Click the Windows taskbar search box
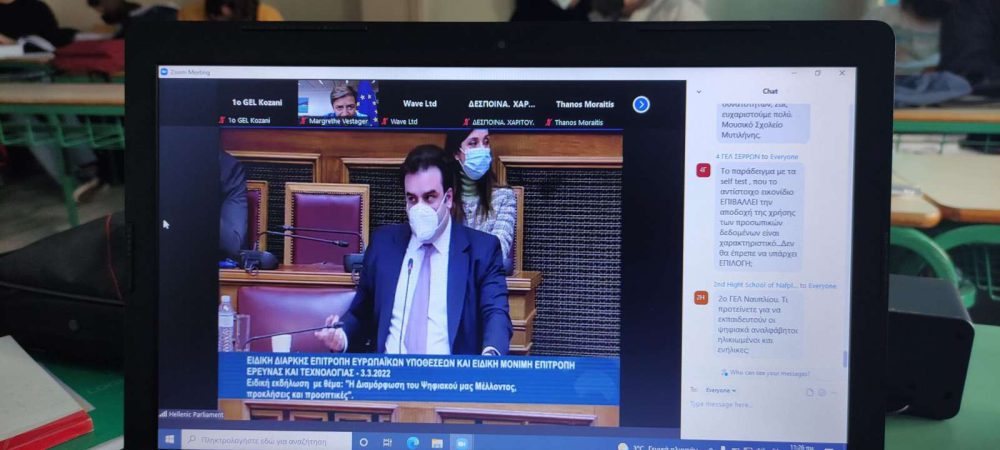Screen dimensions: 1000x450 pyautogui.click(x=265, y=440)
